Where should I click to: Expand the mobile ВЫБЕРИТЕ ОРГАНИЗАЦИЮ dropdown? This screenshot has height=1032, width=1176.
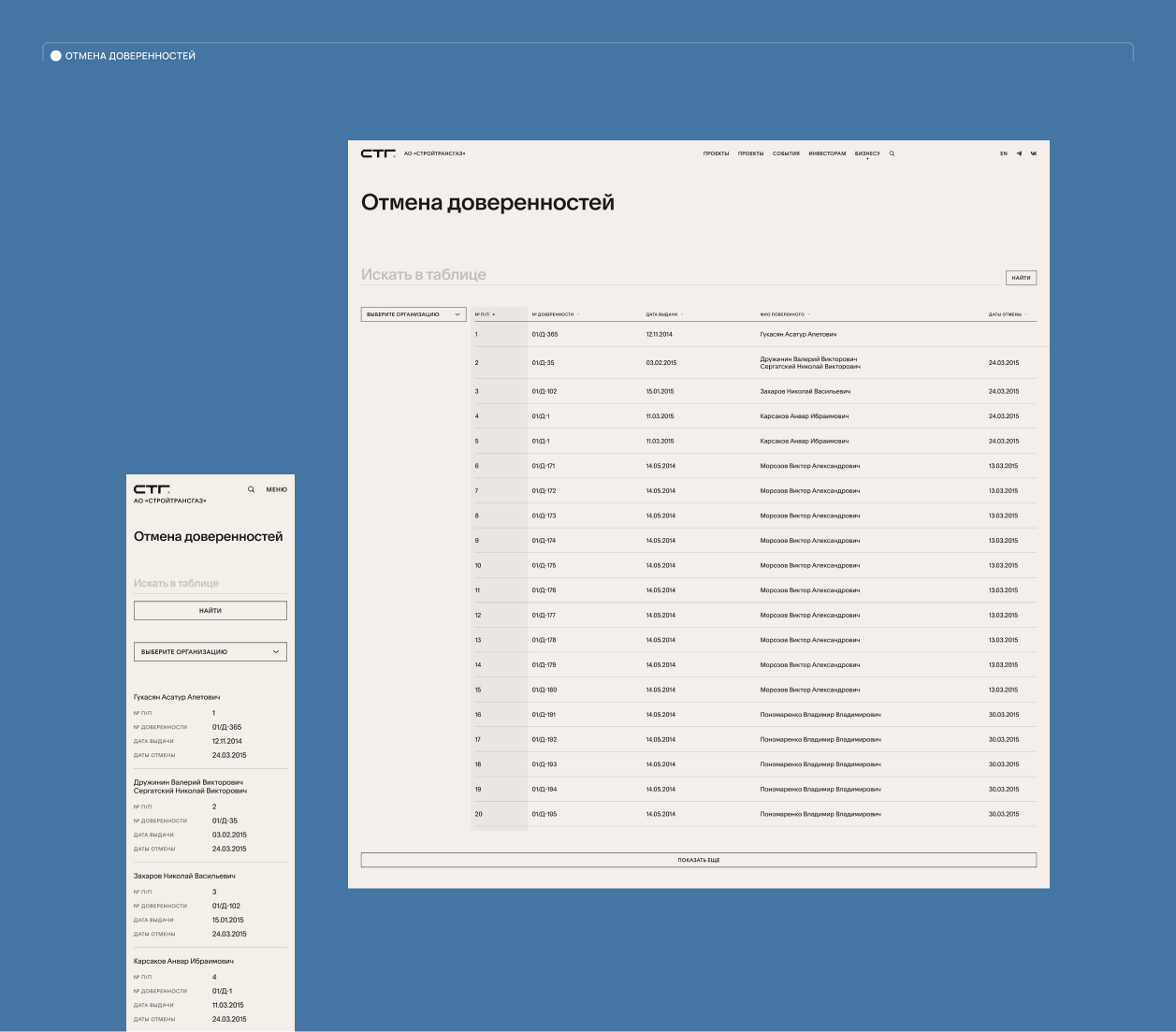[211, 651]
